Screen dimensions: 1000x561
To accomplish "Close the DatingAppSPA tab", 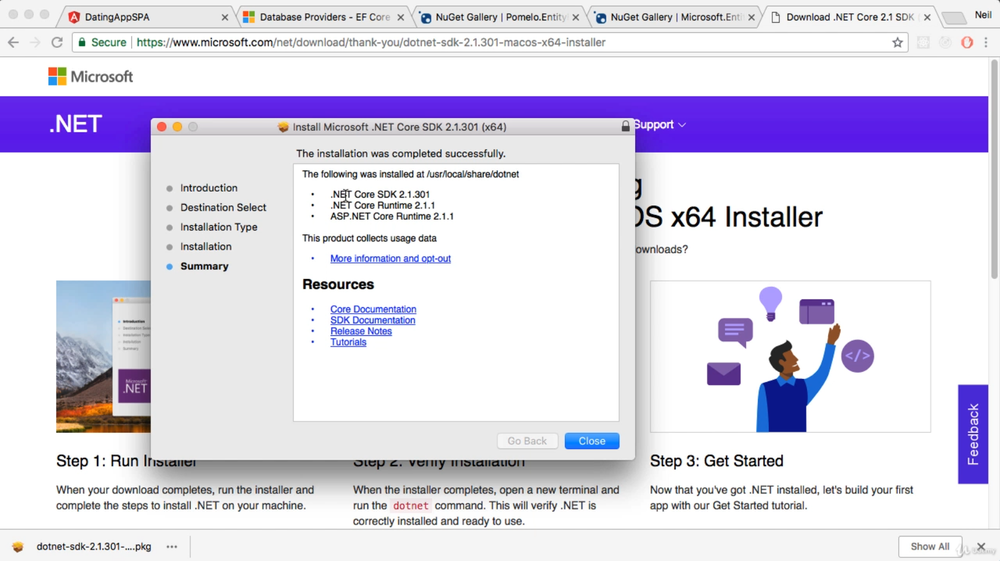I will [x=224, y=18].
